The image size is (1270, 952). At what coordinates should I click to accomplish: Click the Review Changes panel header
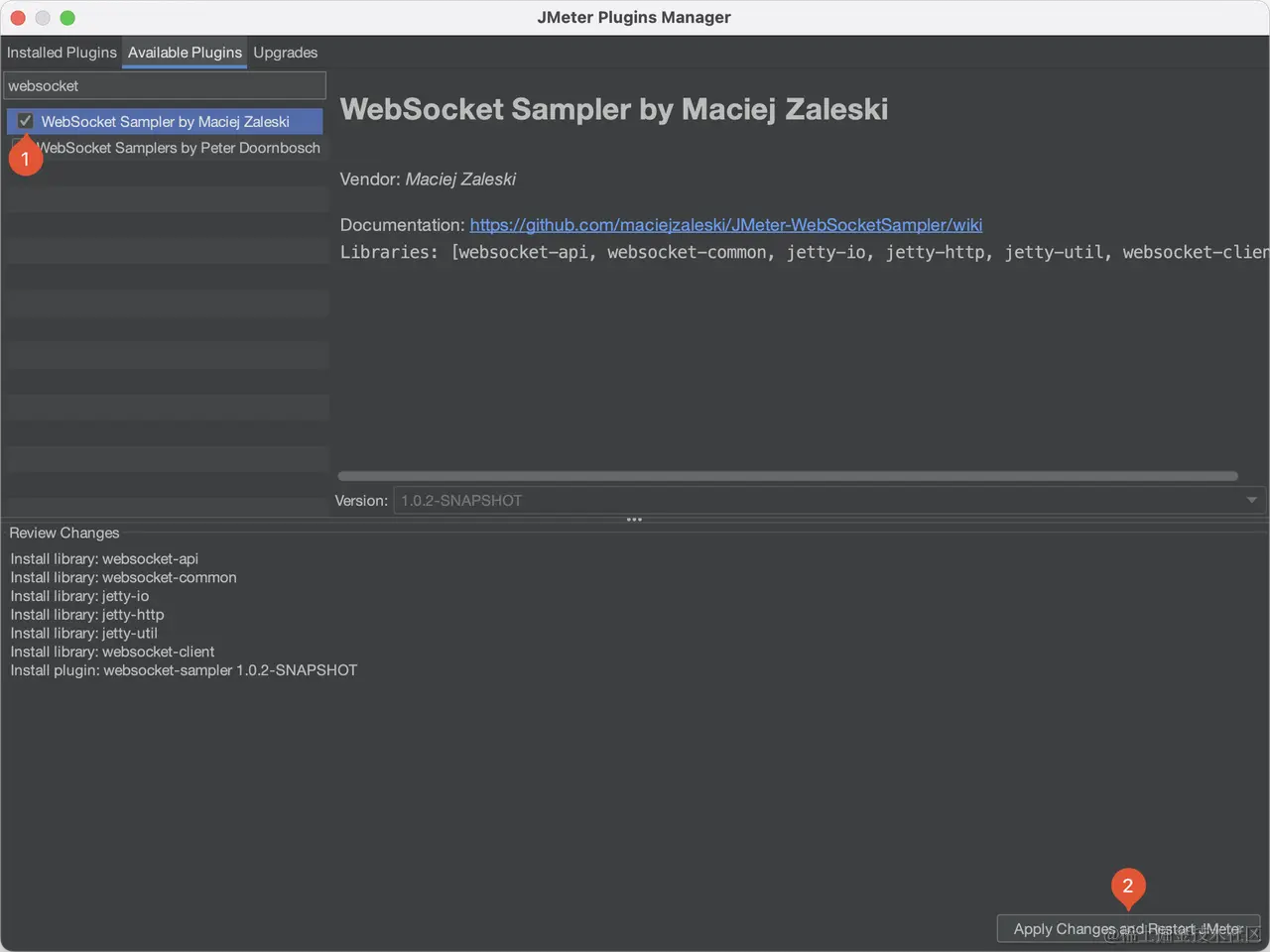63,533
